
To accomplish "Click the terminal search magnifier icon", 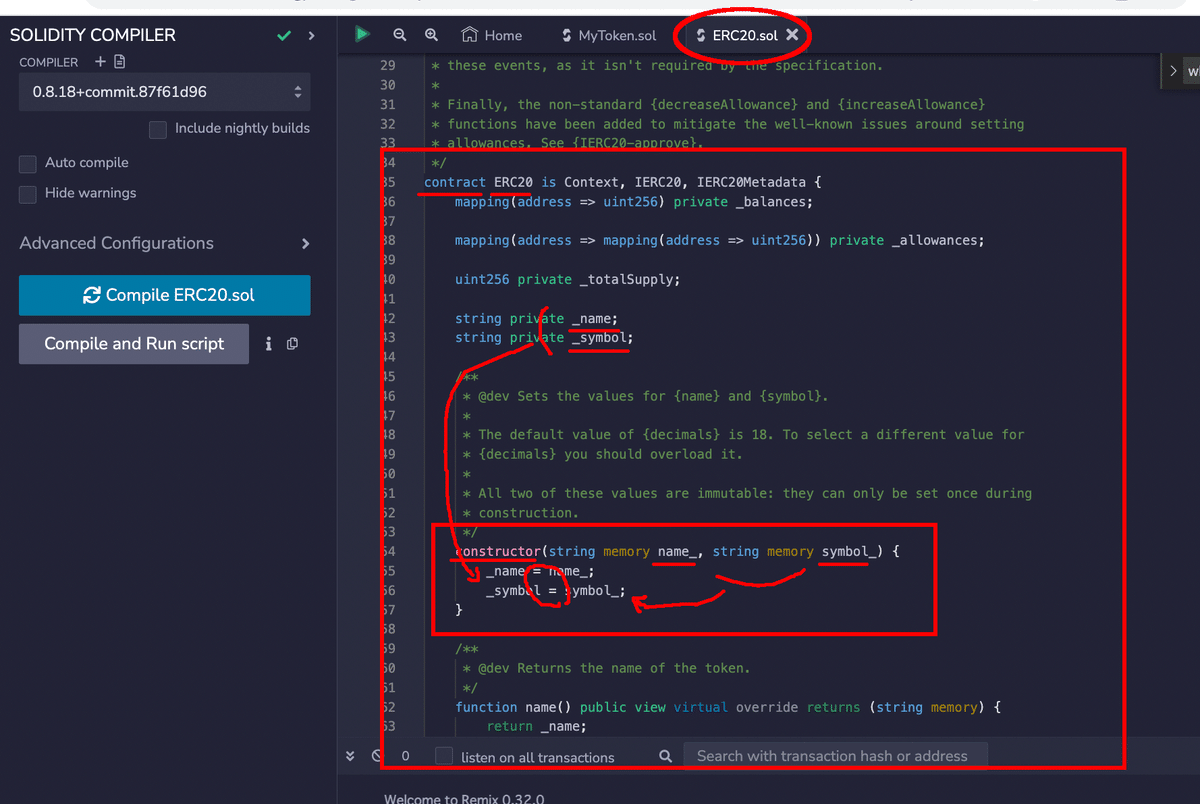I will [666, 756].
